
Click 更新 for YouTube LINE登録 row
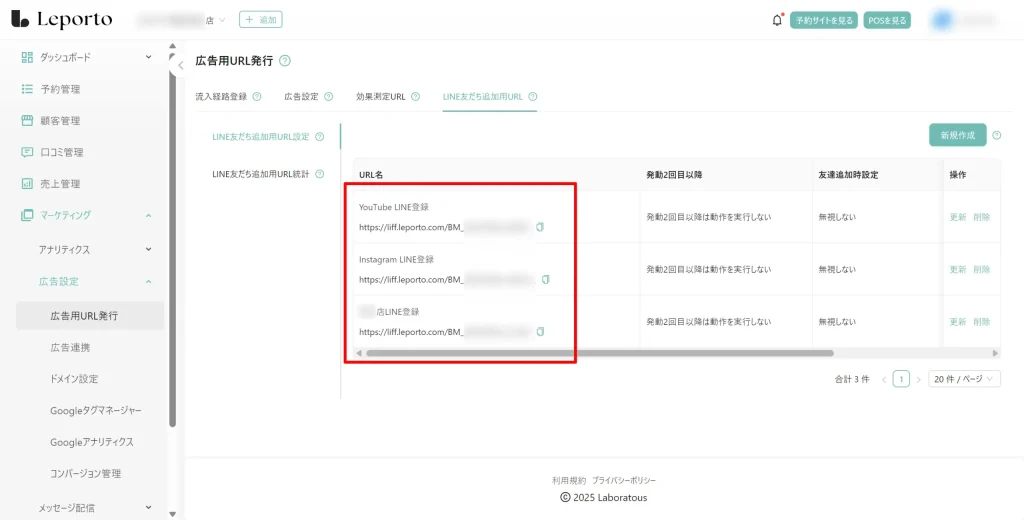point(957,217)
